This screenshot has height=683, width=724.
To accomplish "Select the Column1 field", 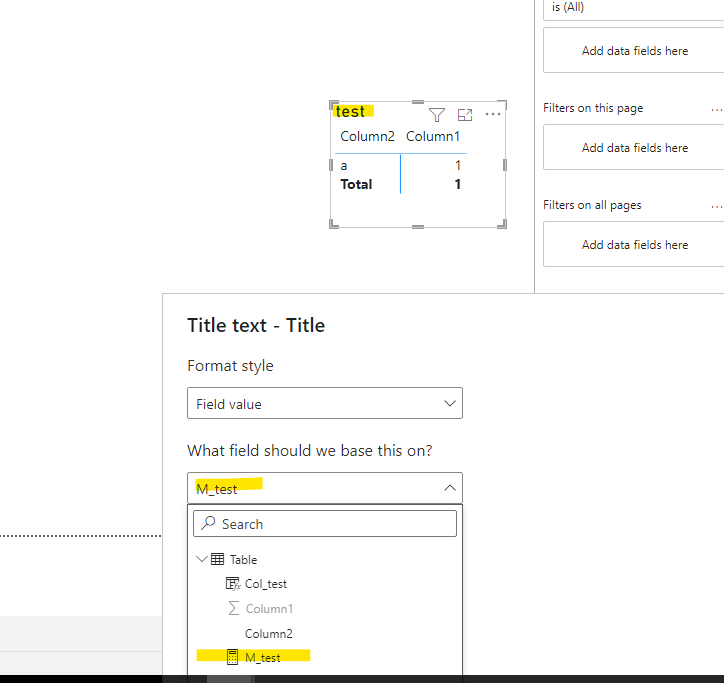I will click(269, 609).
